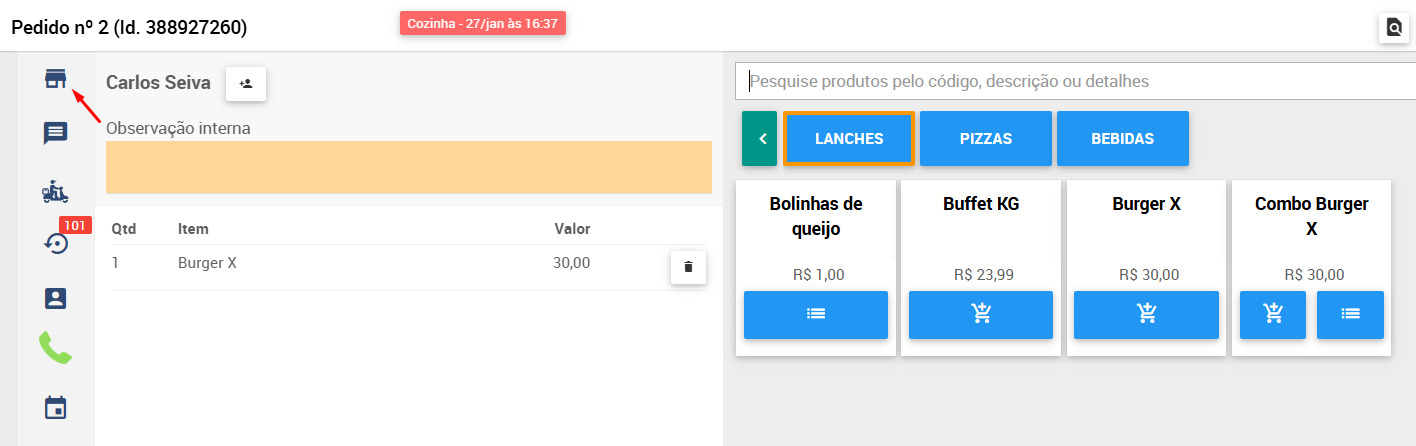Viewport: 1416px width, 446px height.
Task: Add Burger X to the cart
Action: (x=1146, y=315)
